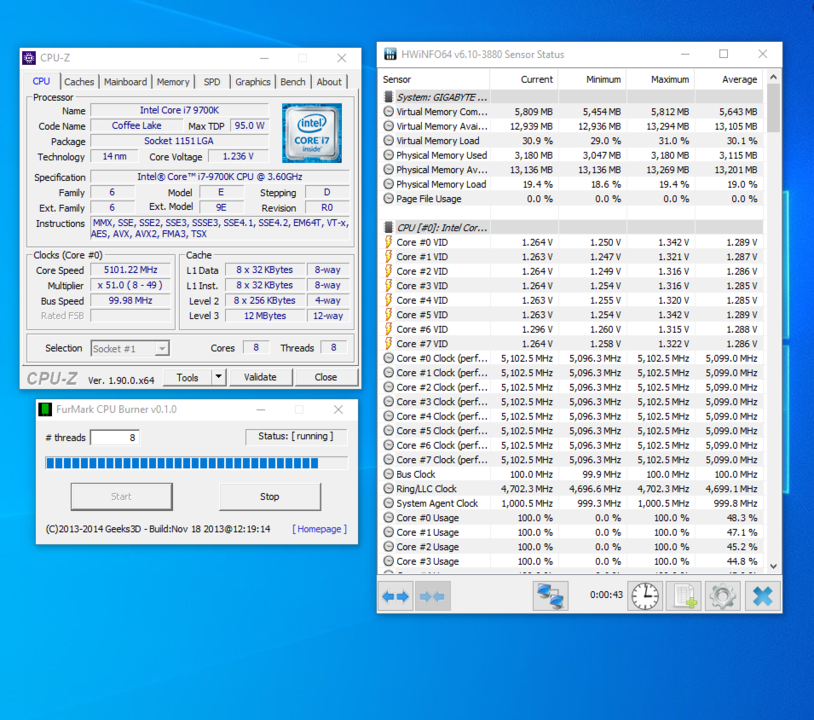Click CPU [#0] Intel group chip icon

(388, 227)
